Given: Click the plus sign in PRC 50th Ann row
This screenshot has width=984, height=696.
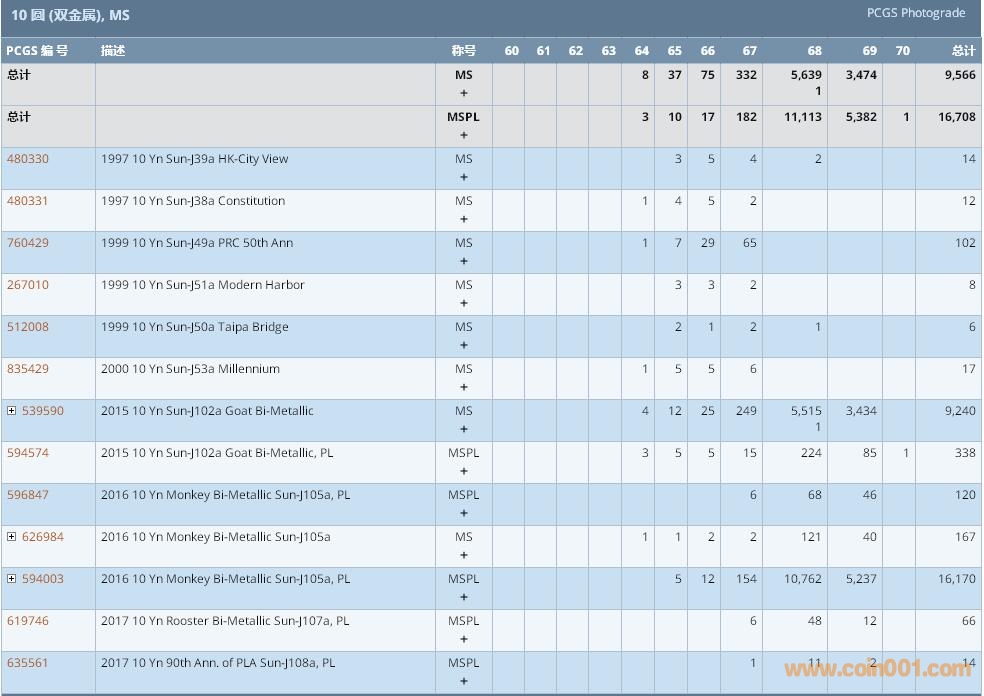Looking at the screenshot, I should [463, 261].
